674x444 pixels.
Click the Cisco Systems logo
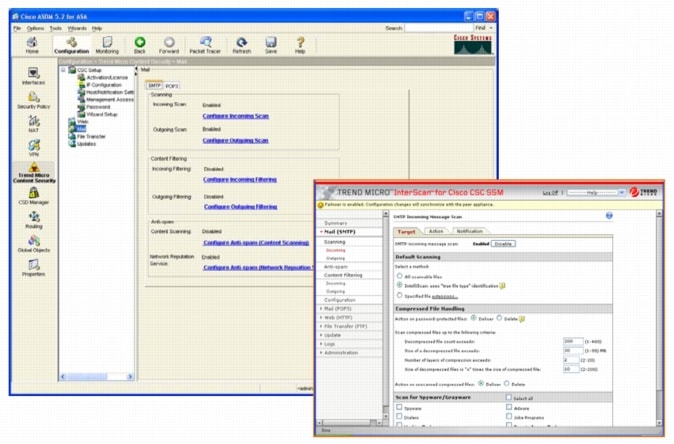tap(473, 44)
